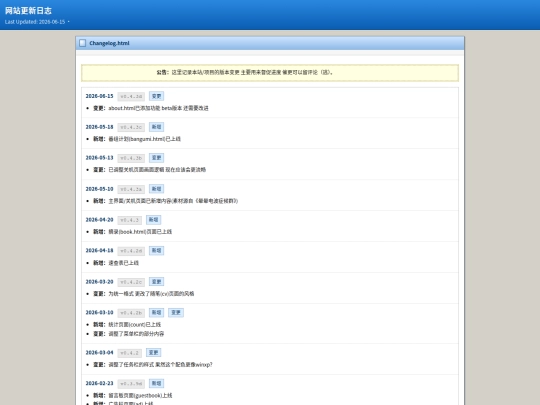The image size is (540, 405).
Task: Click the version badge of the 2026-06-15 entry
Action: click(131, 96)
